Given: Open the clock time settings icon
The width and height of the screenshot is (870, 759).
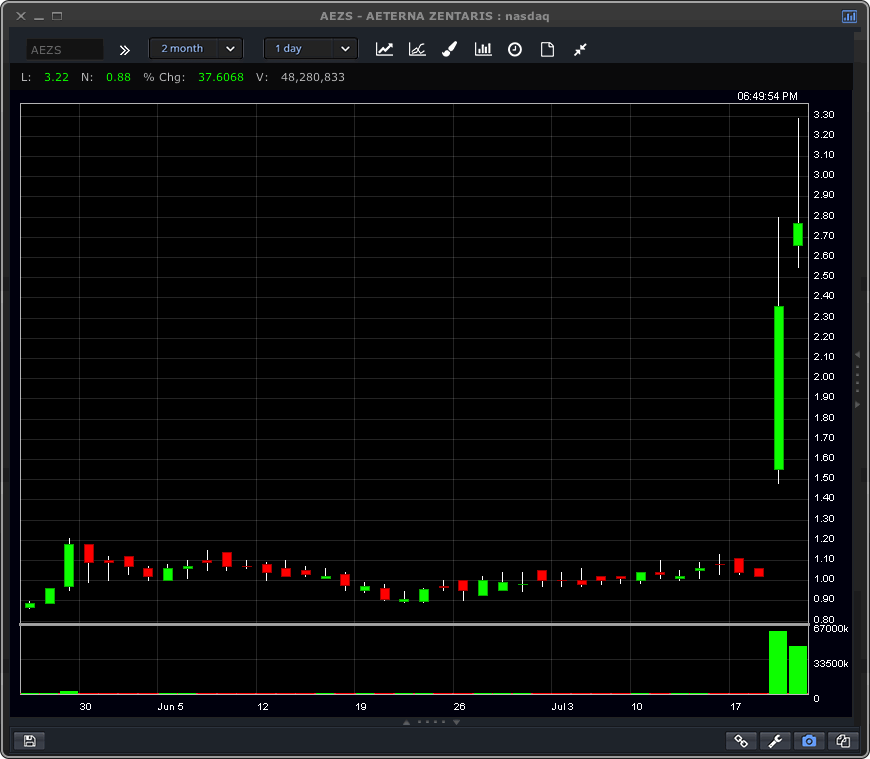Looking at the screenshot, I should coord(515,49).
